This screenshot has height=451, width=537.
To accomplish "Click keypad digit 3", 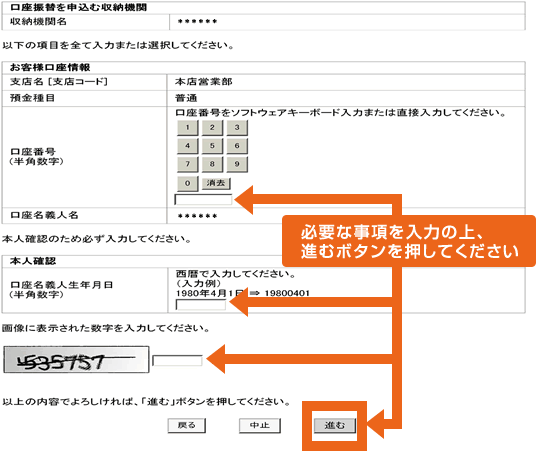I will click(x=237, y=128).
